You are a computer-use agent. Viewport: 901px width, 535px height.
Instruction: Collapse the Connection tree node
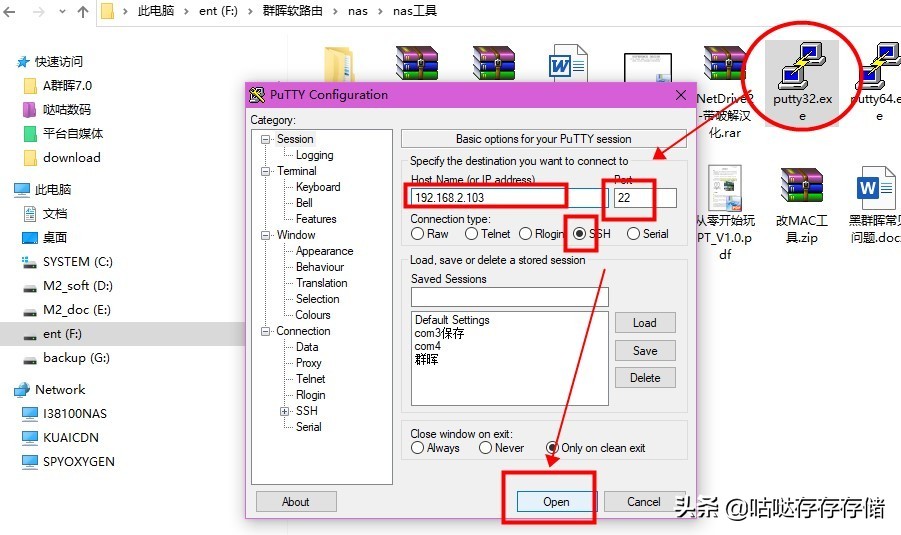coord(265,331)
